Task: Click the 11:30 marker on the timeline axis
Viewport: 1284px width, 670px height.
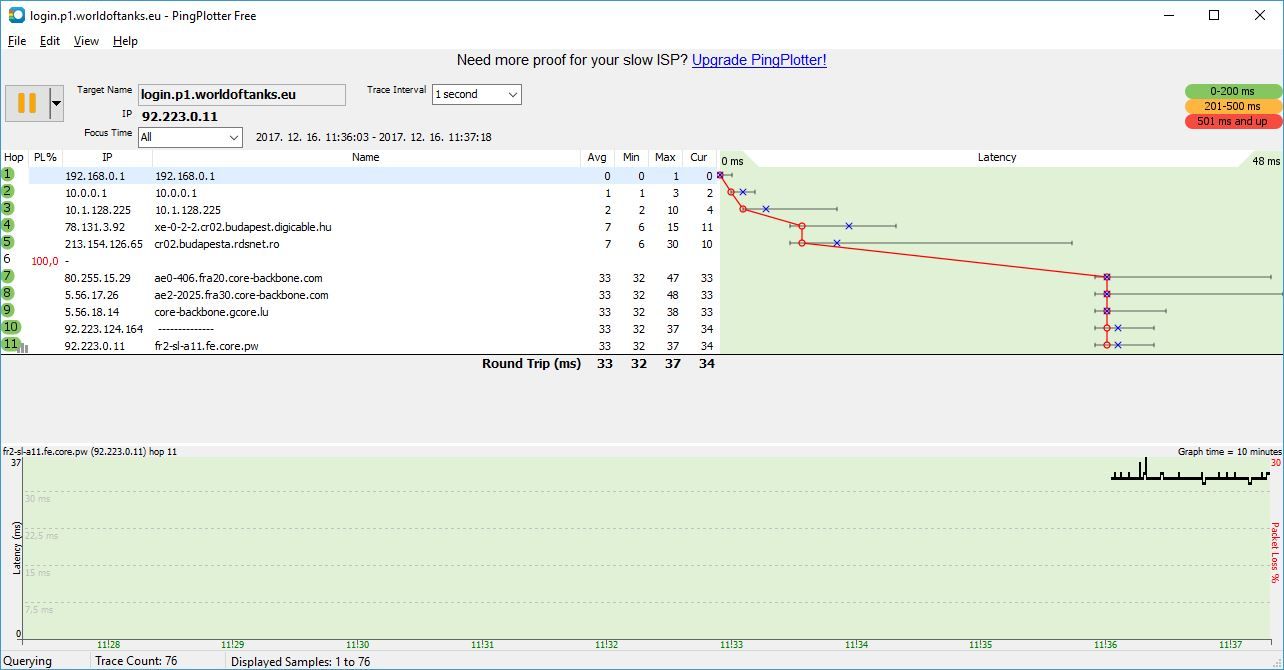Action: tap(357, 645)
